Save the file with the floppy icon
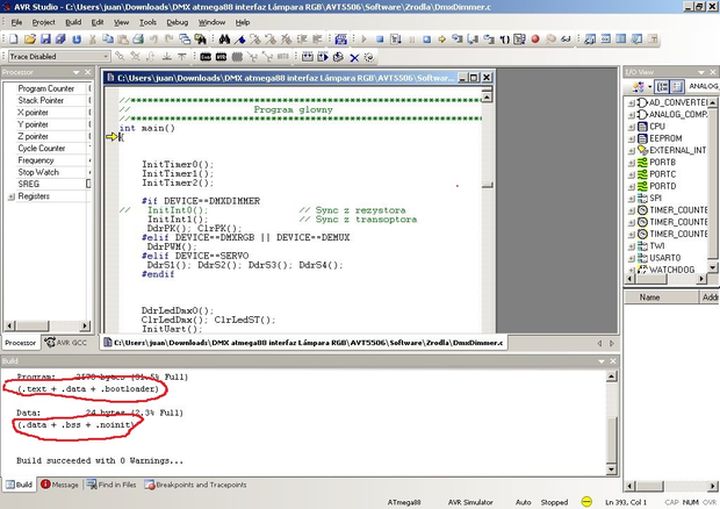Viewport: 720px width, 509px height. click(x=45, y=40)
